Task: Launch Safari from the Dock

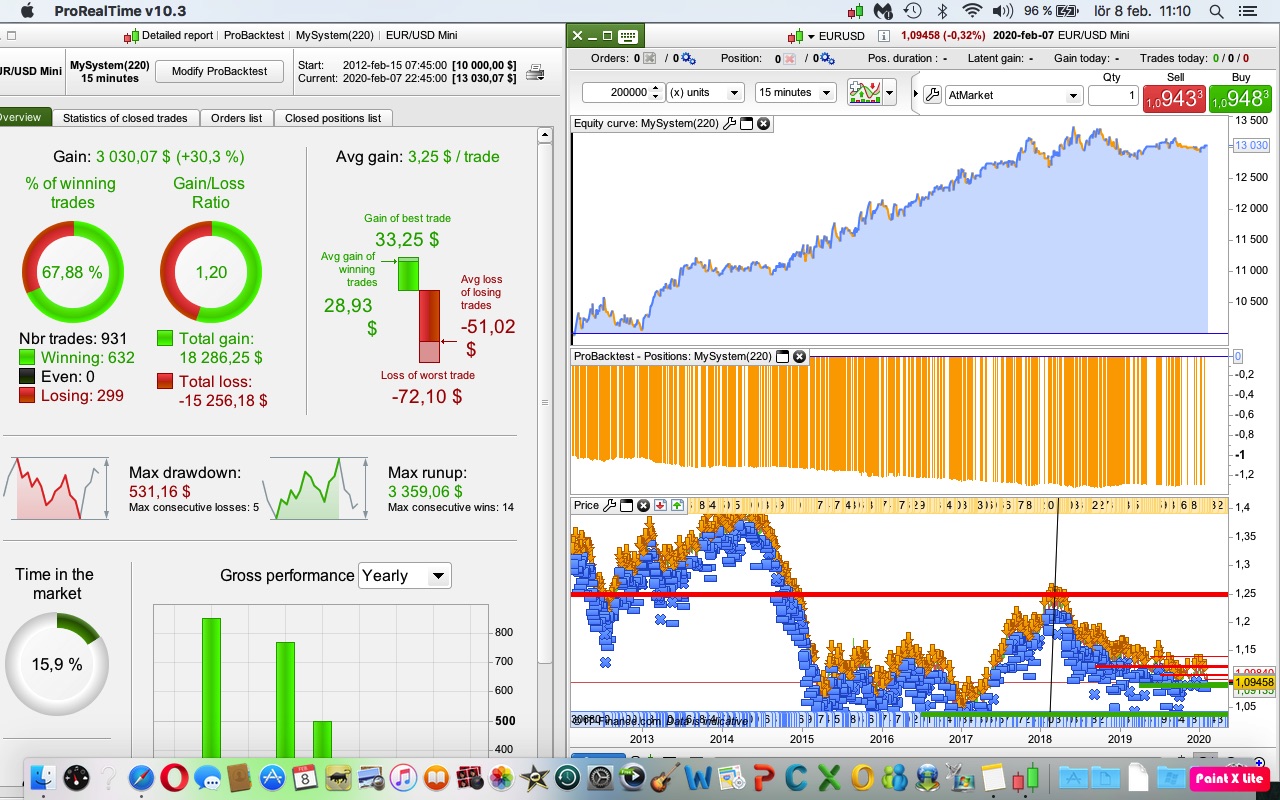Action: [x=142, y=777]
